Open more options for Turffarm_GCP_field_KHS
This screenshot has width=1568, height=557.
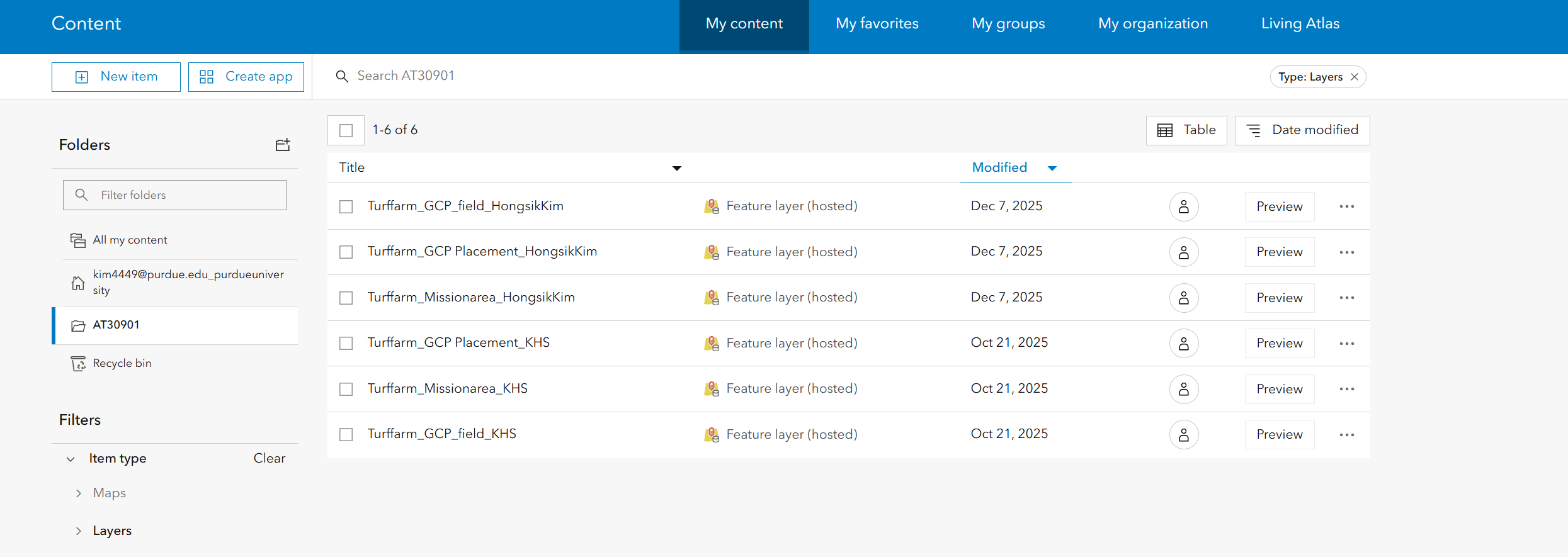click(x=1346, y=435)
